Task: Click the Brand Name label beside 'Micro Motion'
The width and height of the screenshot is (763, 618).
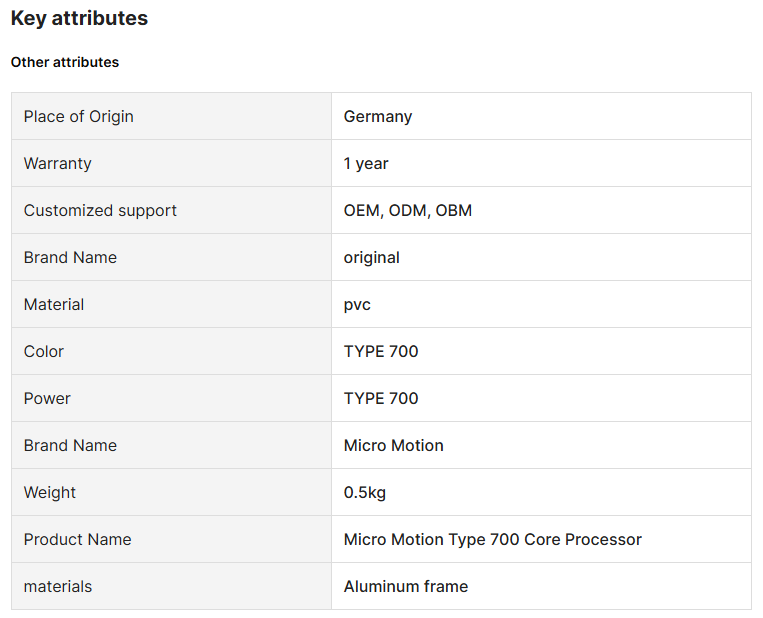Action: pyautogui.click(x=70, y=445)
